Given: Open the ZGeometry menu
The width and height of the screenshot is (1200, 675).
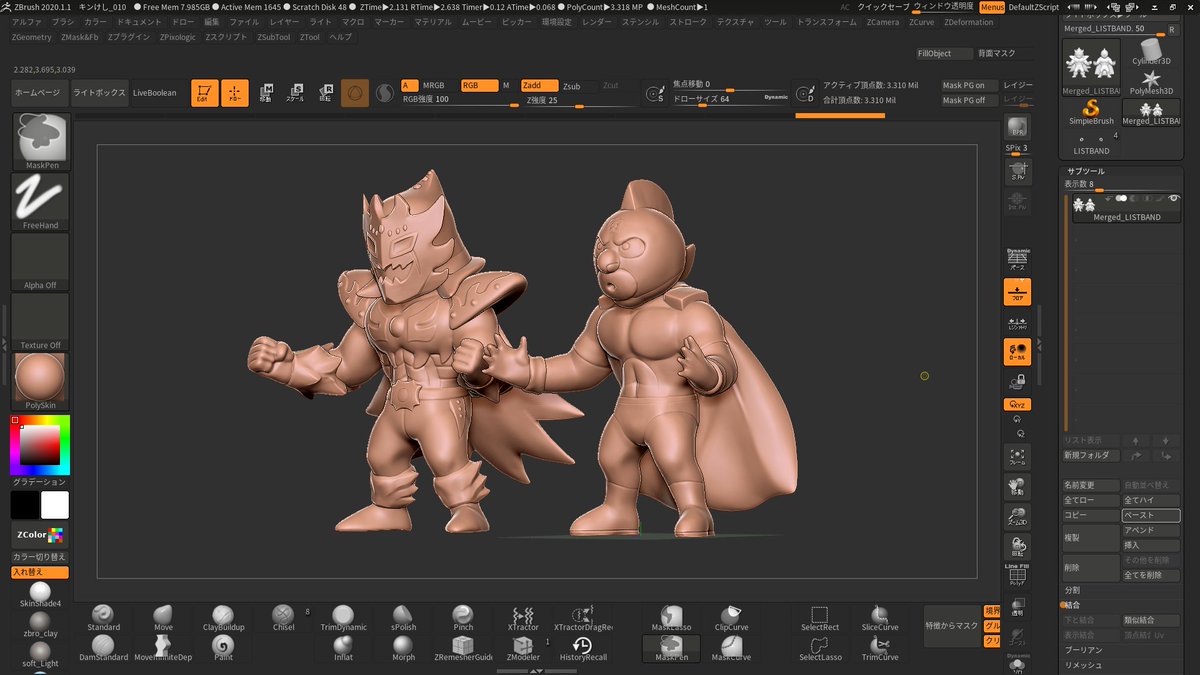Looking at the screenshot, I should pos(31,37).
